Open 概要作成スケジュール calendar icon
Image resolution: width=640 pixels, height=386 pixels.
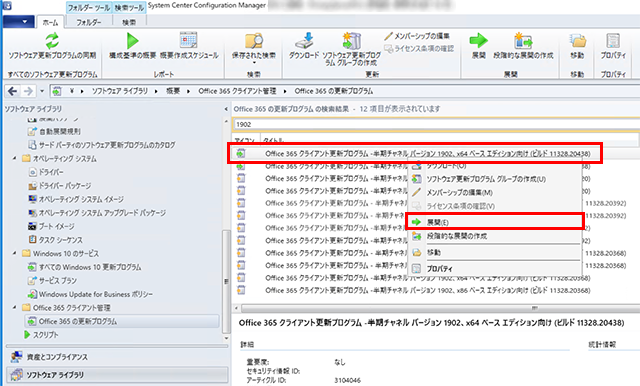[x=189, y=40]
